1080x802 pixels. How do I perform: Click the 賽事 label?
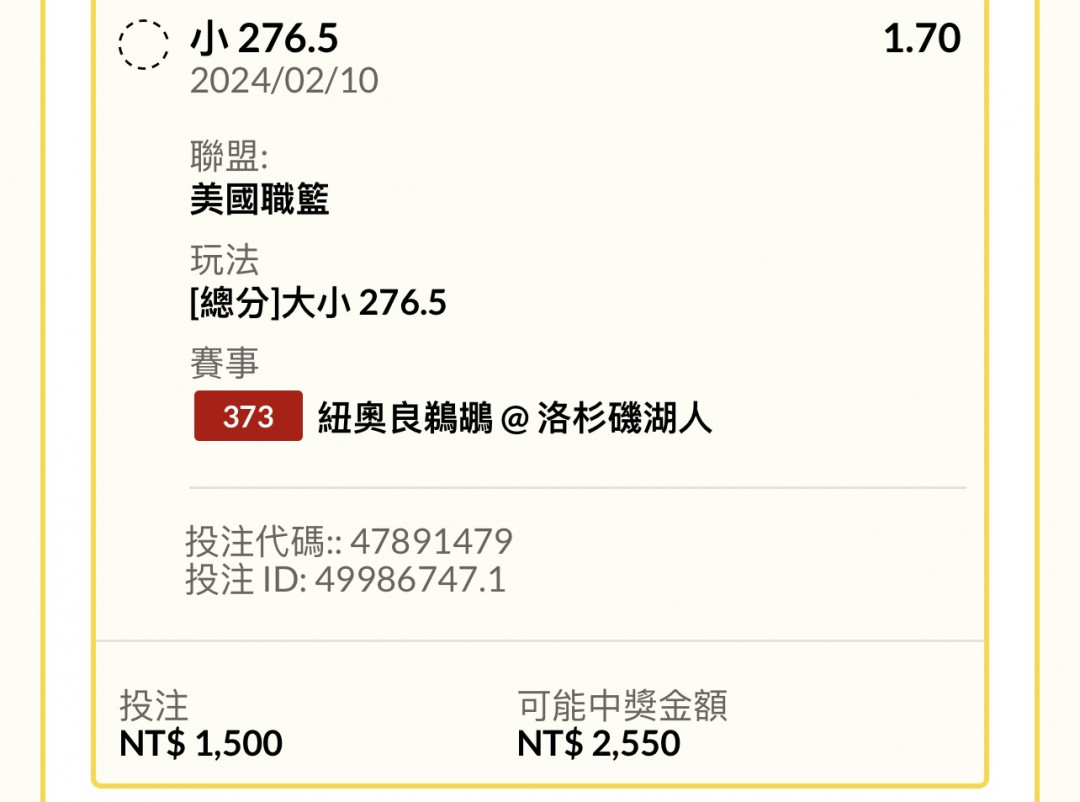(x=224, y=363)
